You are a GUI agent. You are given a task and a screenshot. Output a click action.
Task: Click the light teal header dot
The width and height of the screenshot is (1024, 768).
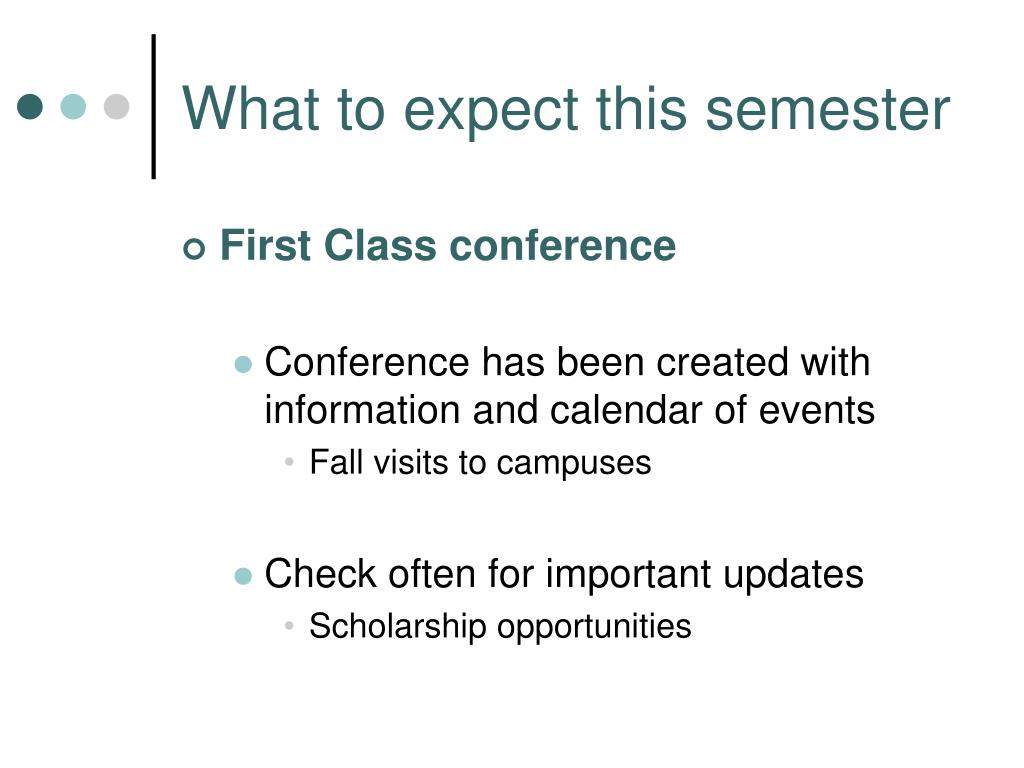pyautogui.click(x=73, y=106)
